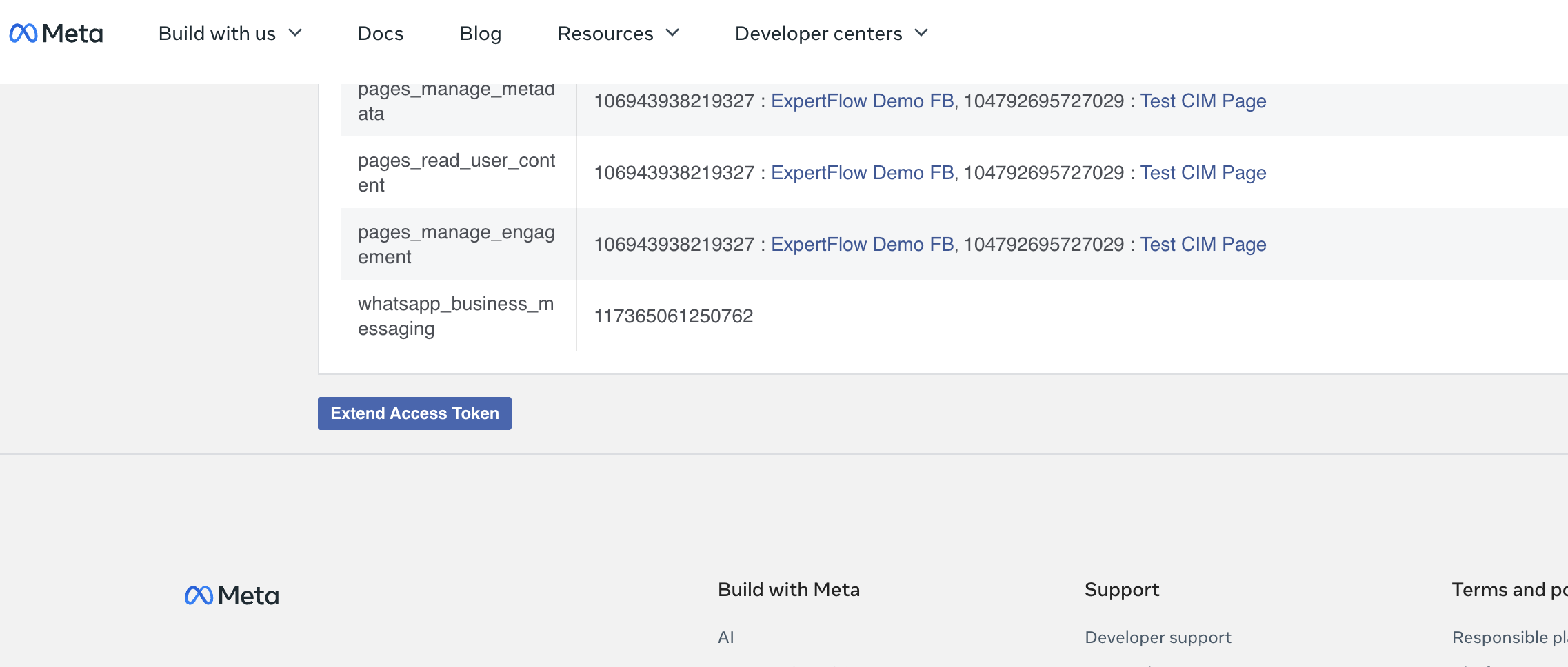Open ExpertFlow Demo FB in pages_read_user_content row
The width and height of the screenshot is (1568, 667).
click(x=862, y=172)
